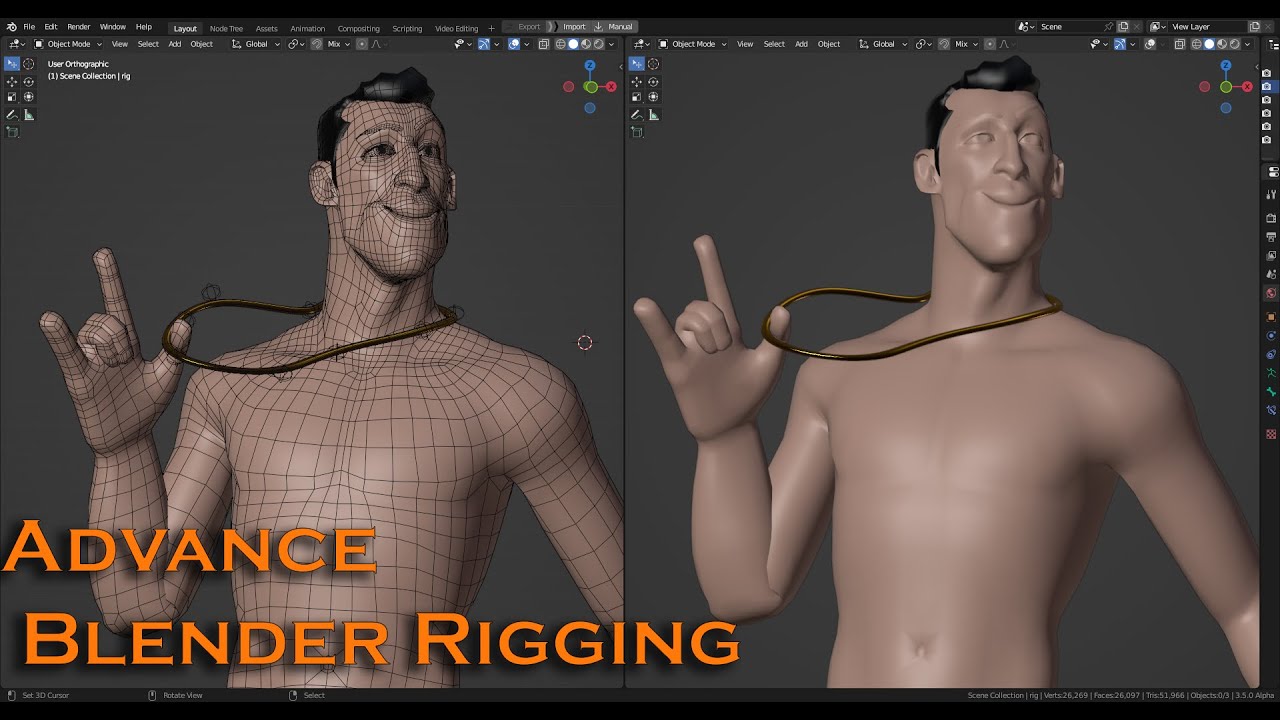Pick the 3D Cursor tool in right viewport
1280x720 pixels.
pyautogui.click(x=653, y=64)
